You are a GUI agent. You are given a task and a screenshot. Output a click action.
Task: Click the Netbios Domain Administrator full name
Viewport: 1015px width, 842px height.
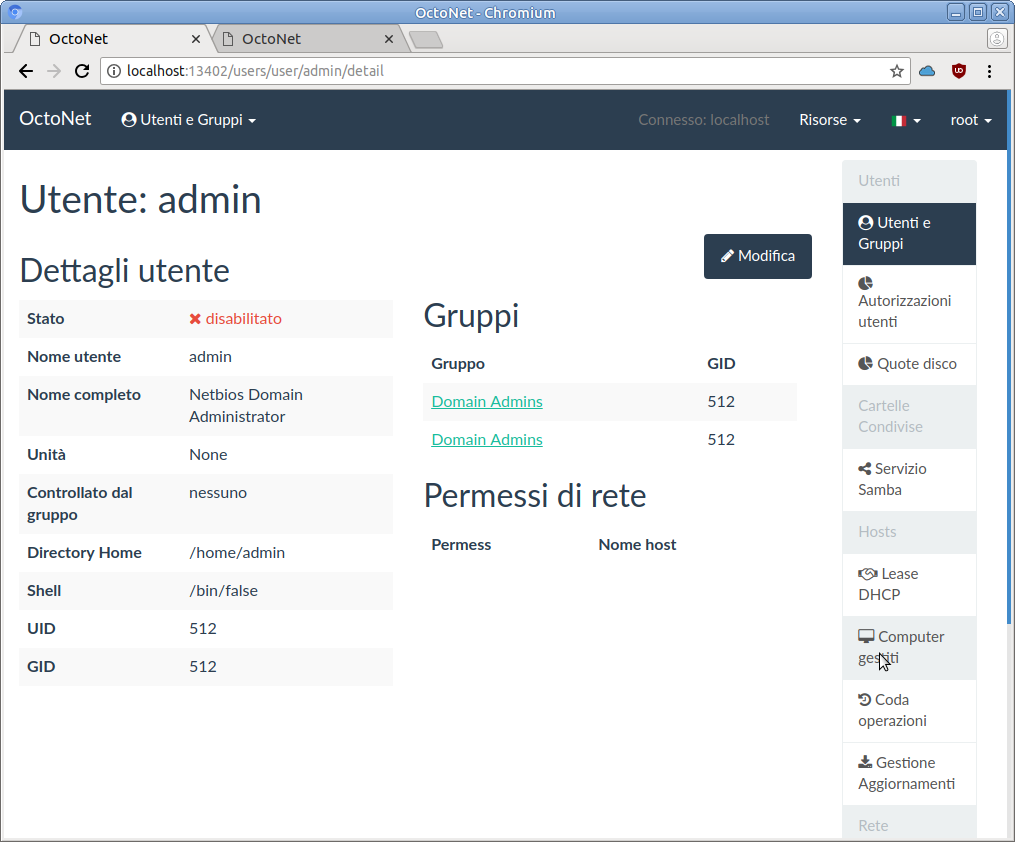click(246, 406)
